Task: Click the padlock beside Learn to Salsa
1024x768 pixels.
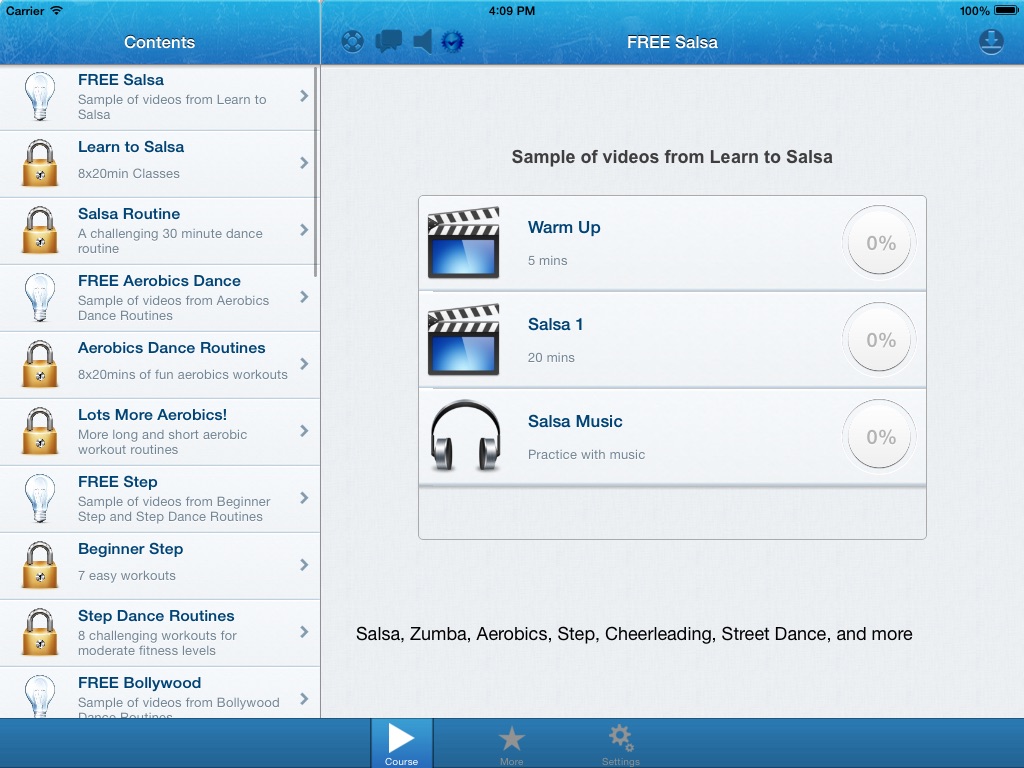Action: click(39, 163)
